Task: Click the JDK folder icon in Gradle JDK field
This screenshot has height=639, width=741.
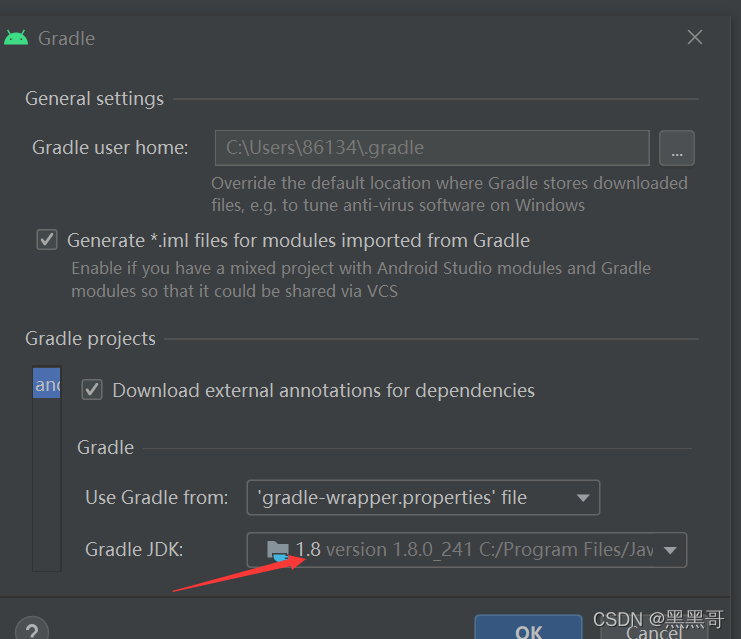Action: click(278, 551)
